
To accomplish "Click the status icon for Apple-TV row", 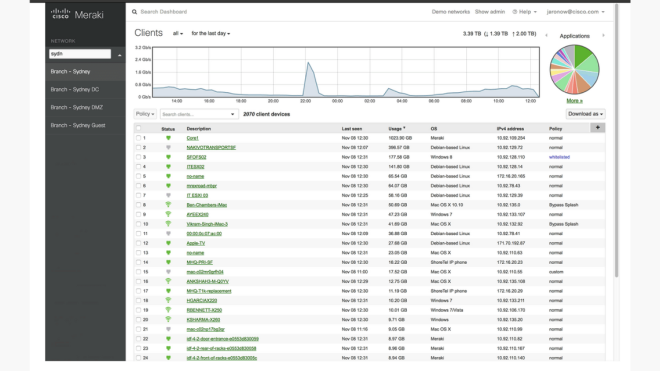I will click(x=168, y=243).
